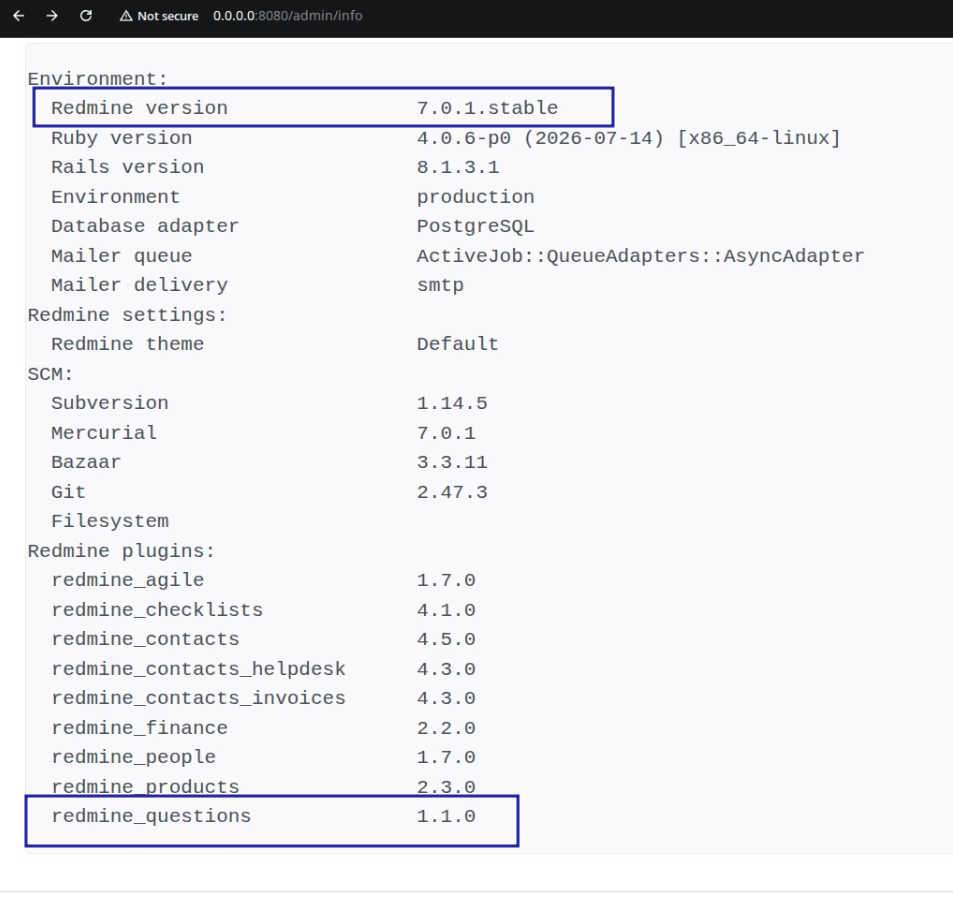Click the 'redmine_contacts_helpdesk' plugin name
The height and width of the screenshot is (897, 953).
coord(198,668)
